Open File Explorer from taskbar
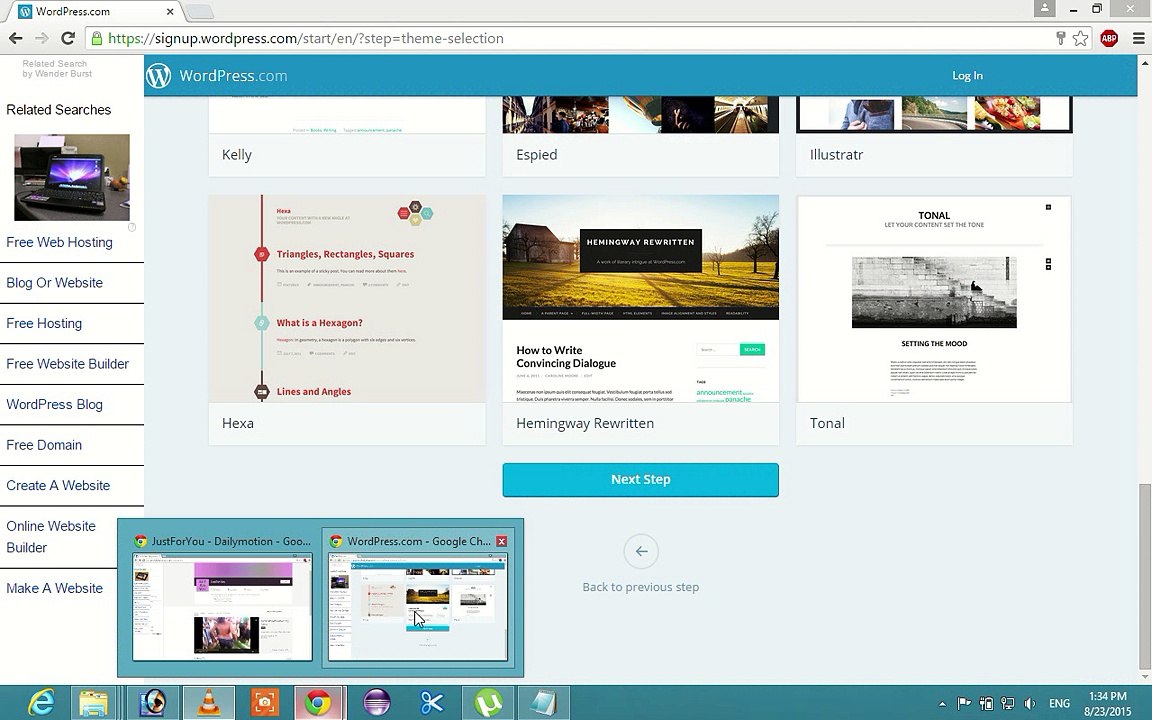1152x720 pixels. (x=93, y=702)
